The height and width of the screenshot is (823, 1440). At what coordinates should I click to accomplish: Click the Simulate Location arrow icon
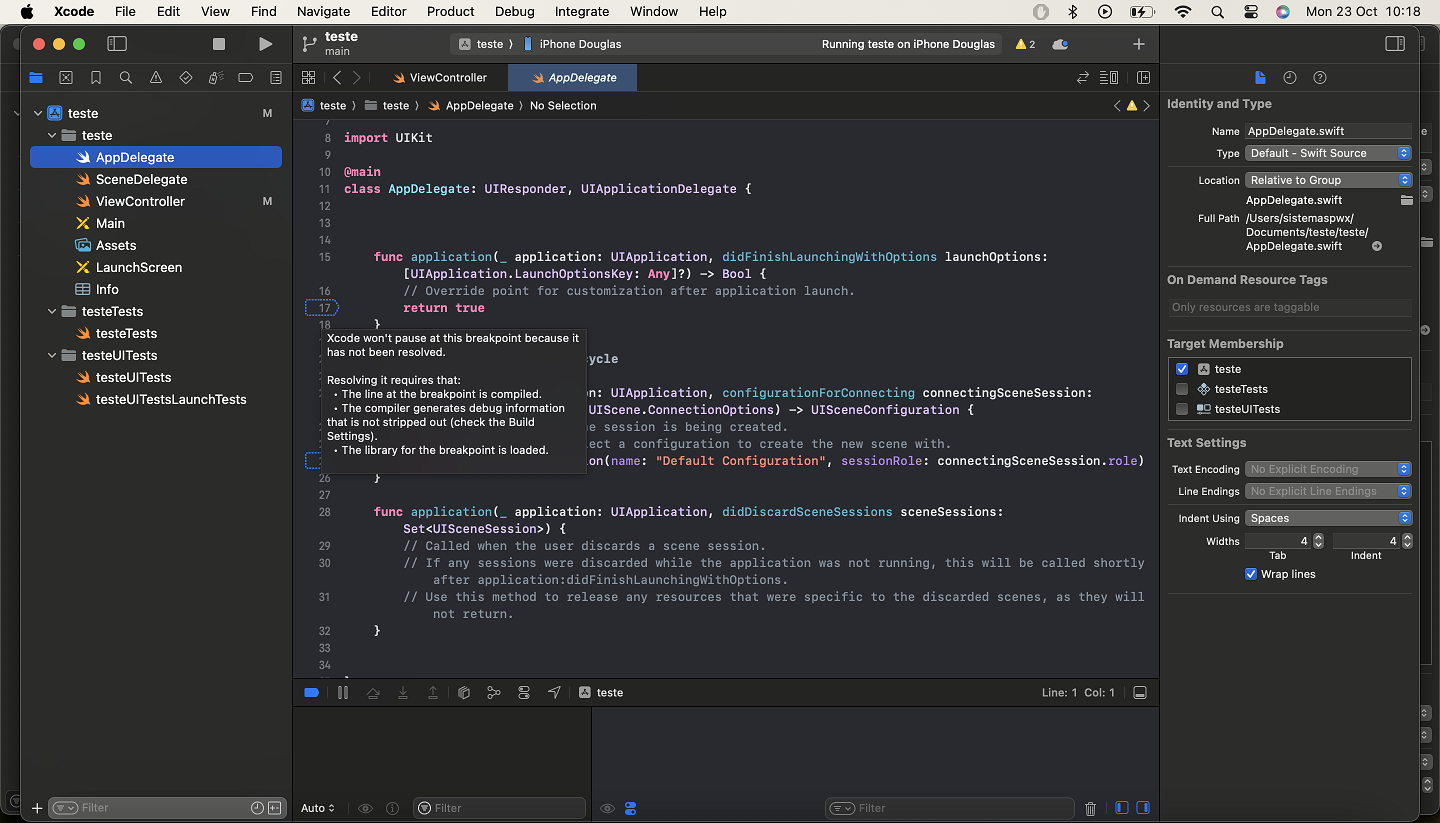pos(554,692)
